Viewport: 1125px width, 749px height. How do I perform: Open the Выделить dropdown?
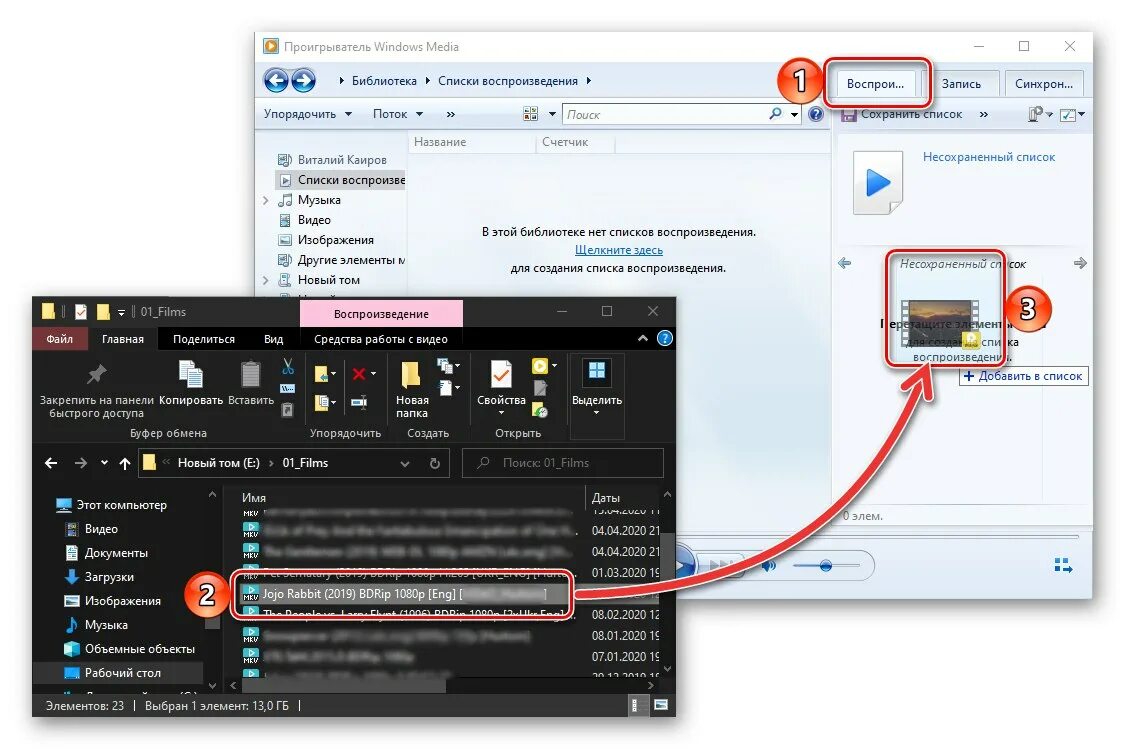click(596, 388)
